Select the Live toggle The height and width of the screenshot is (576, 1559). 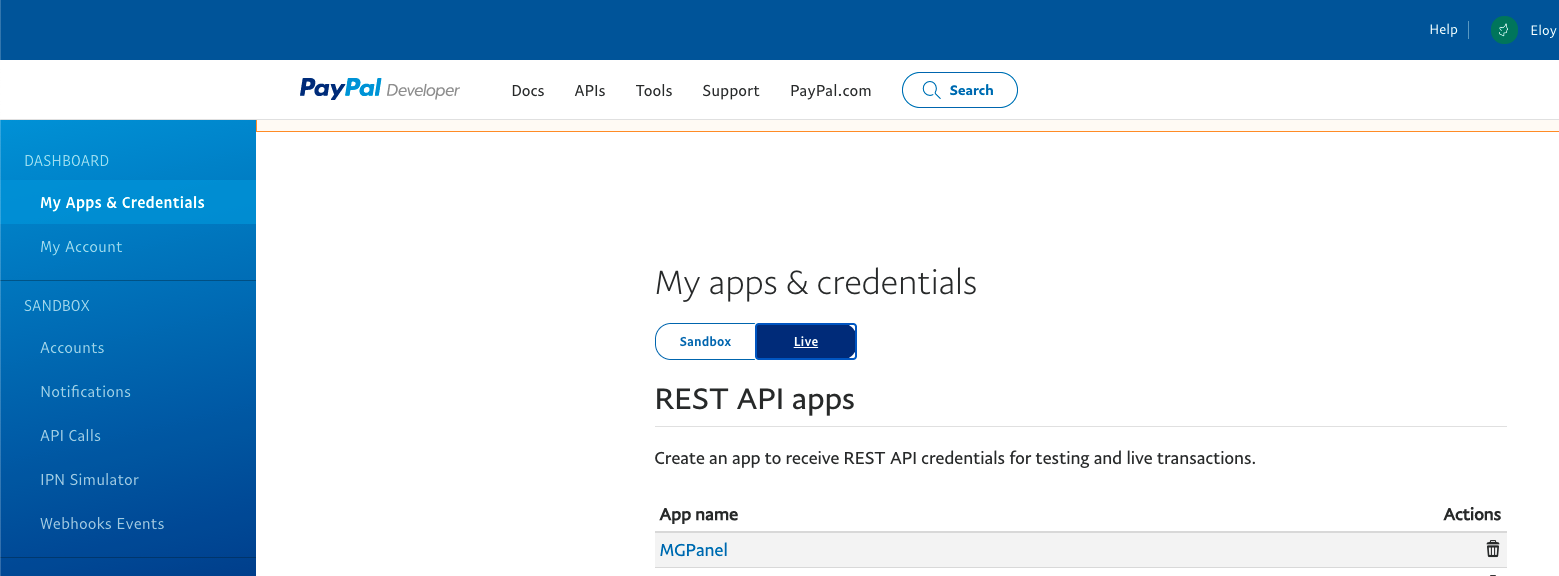click(x=806, y=341)
